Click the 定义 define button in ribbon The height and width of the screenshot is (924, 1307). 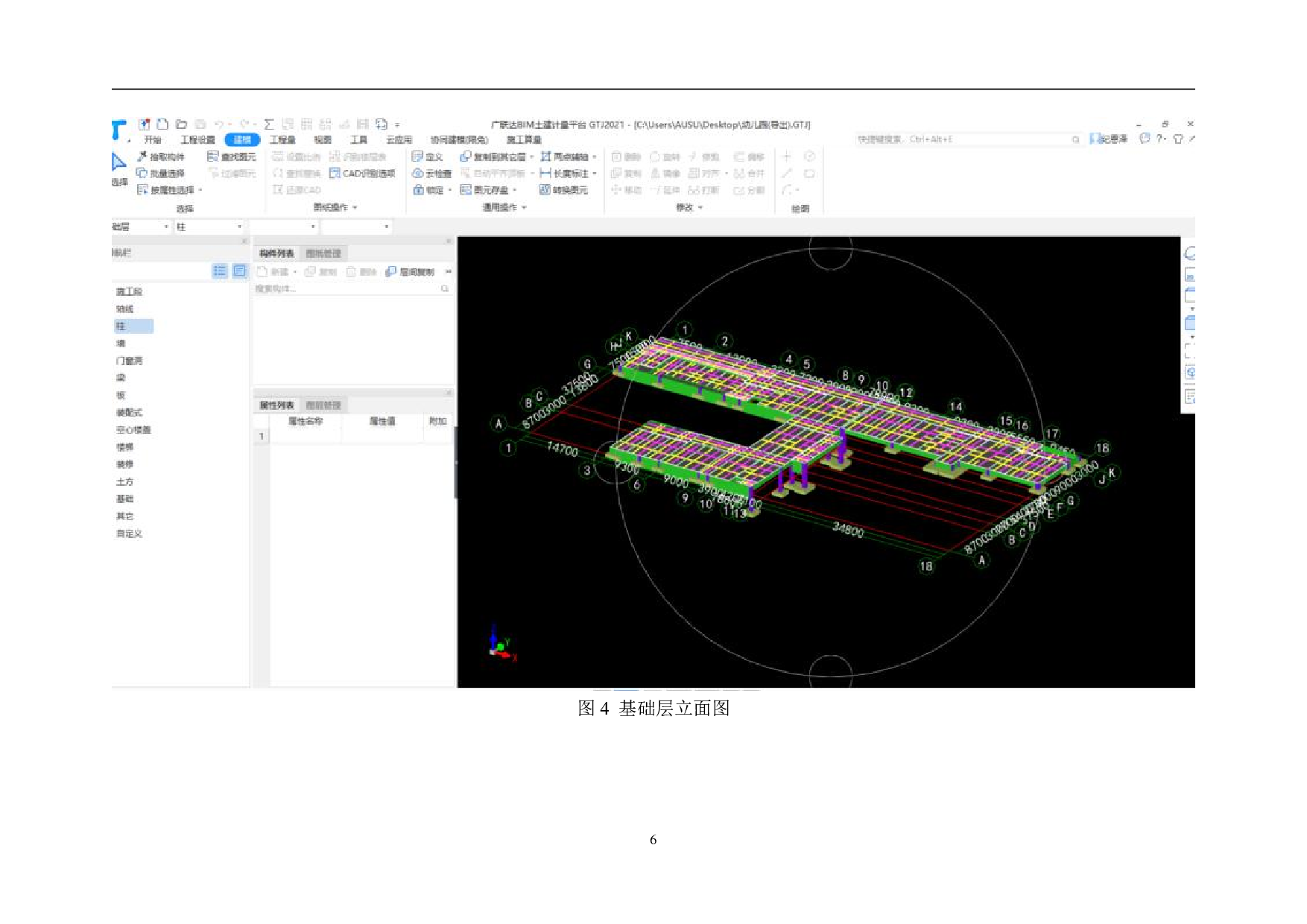[428, 157]
